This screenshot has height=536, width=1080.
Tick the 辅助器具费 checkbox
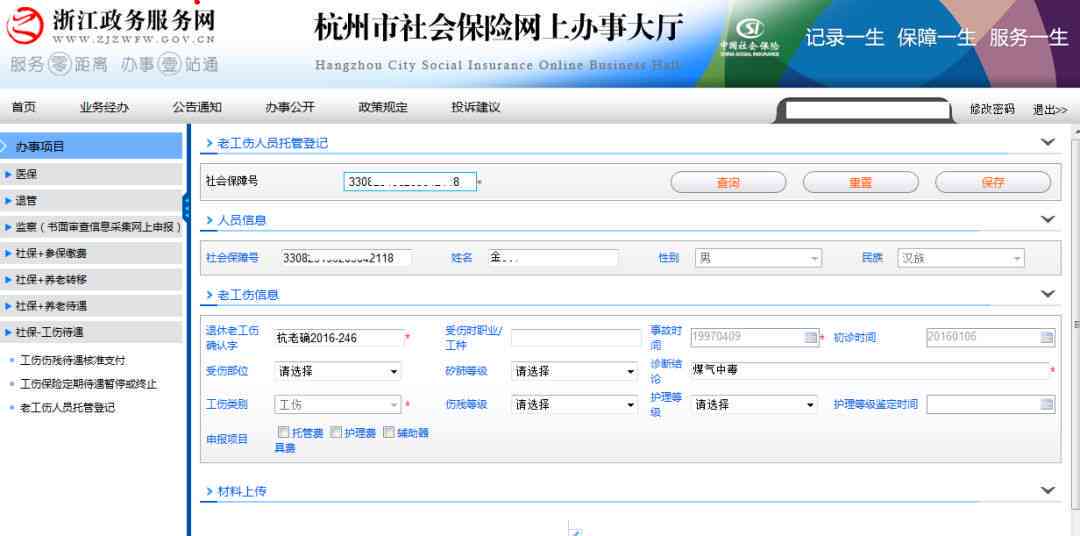click(388, 432)
